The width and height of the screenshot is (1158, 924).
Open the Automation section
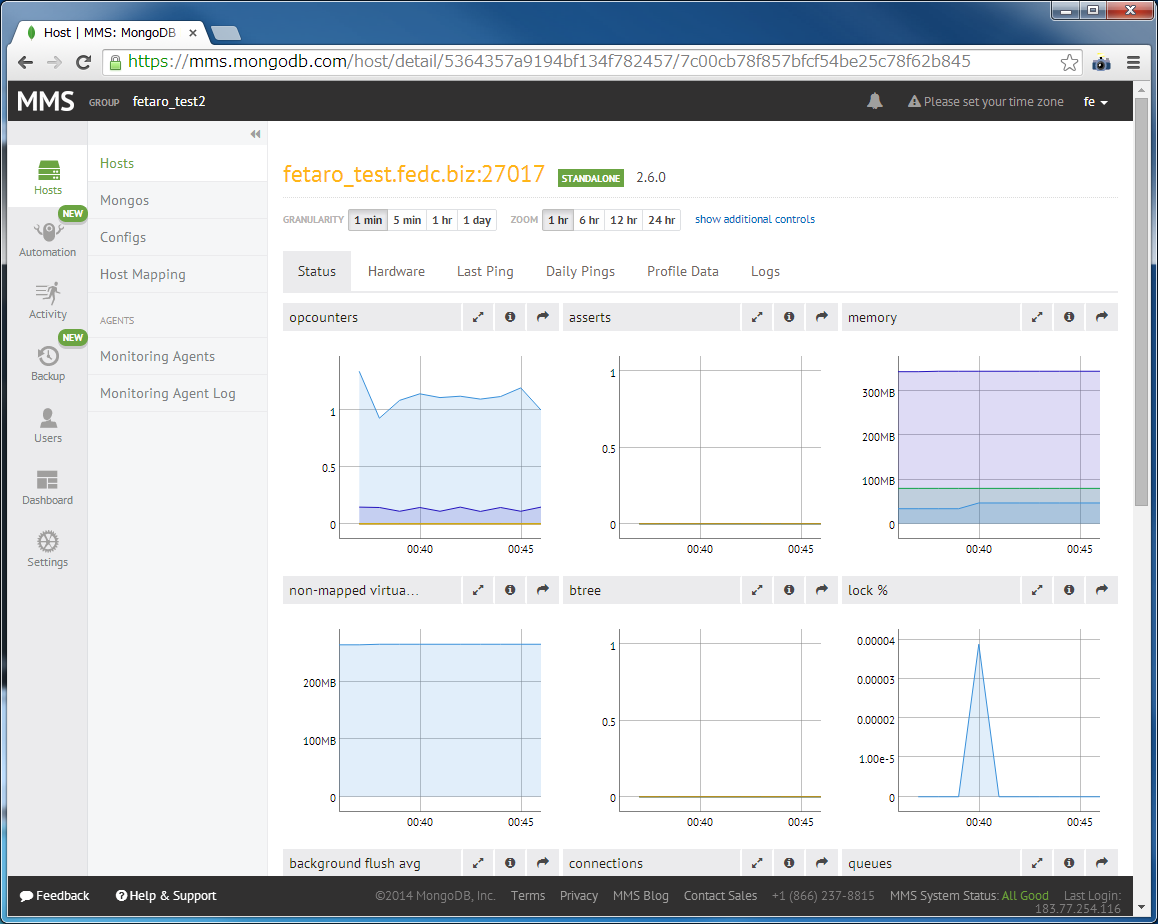[x=47, y=237]
